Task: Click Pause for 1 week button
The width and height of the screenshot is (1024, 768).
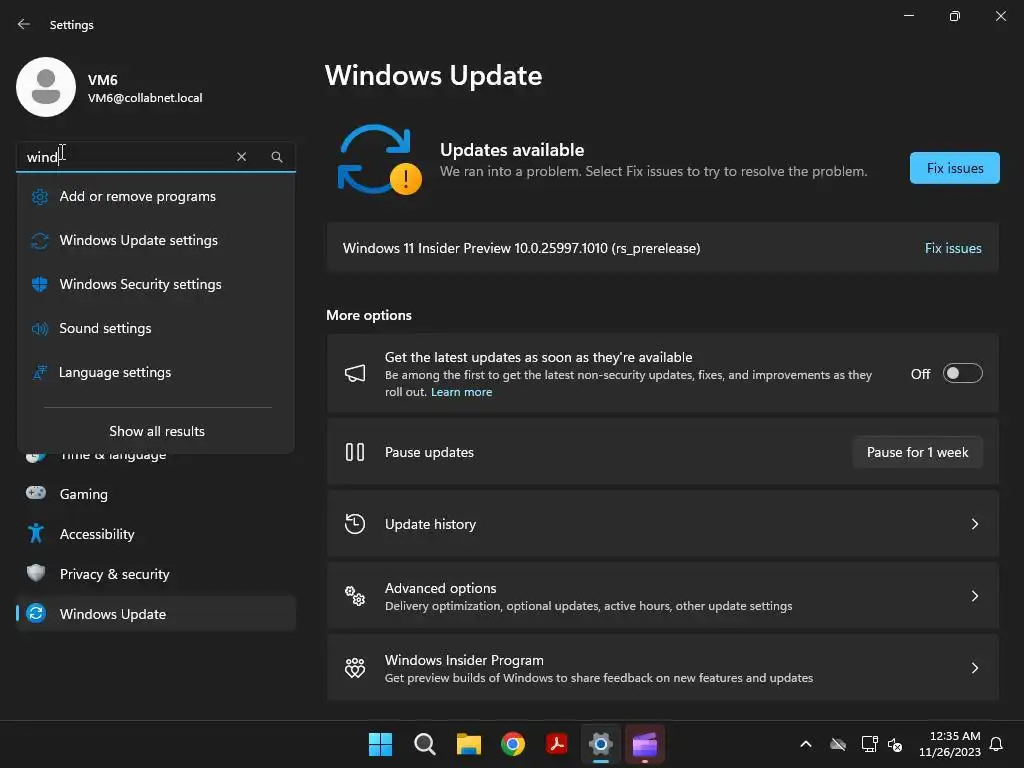Action: [918, 452]
